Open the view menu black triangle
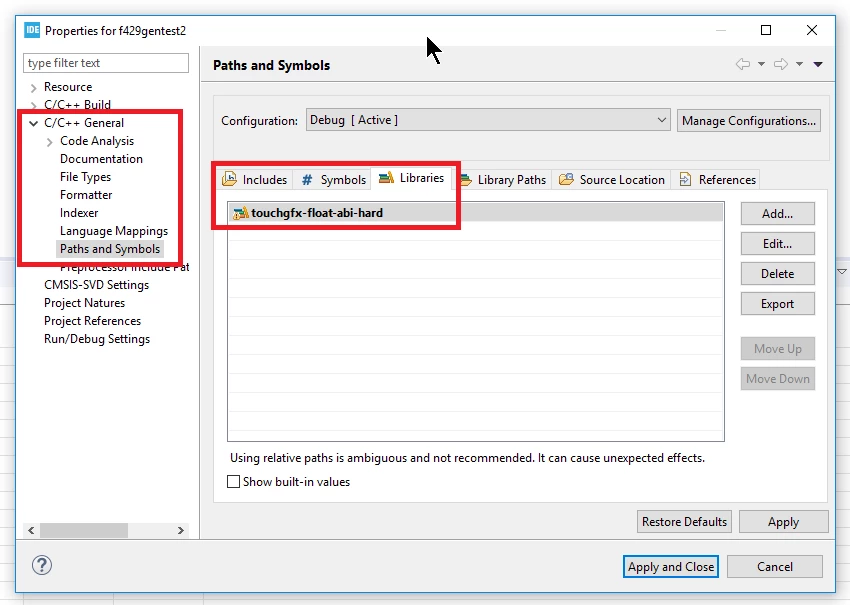This screenshot has height=605, width=850. point(818,65)
